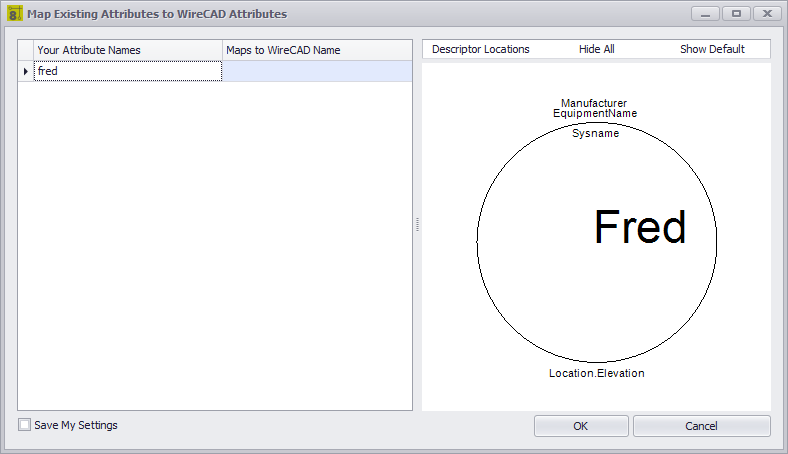Click the row indicator arrow beside fred
This screenshot has height=454, width=788.
pos(26,71)
